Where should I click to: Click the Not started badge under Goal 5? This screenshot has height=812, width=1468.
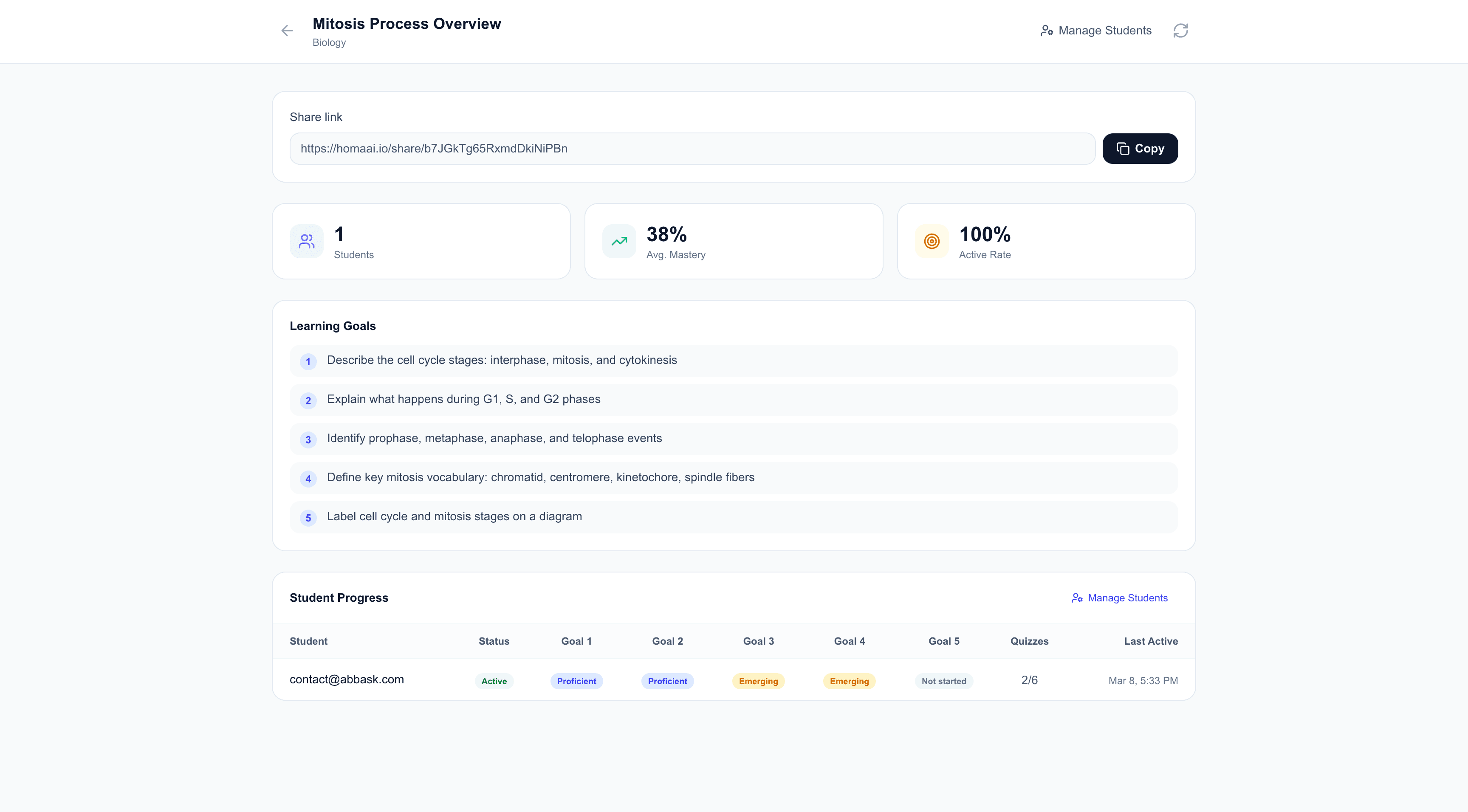point(943,680)
